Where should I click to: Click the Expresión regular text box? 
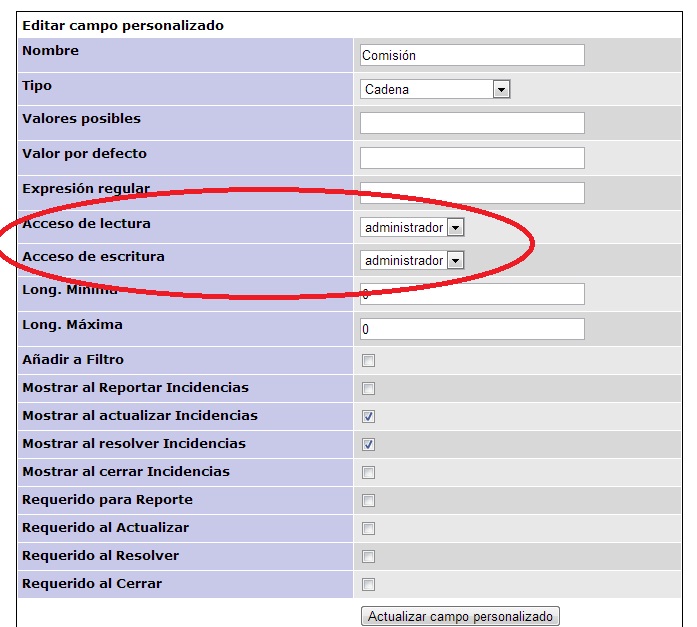471,193
